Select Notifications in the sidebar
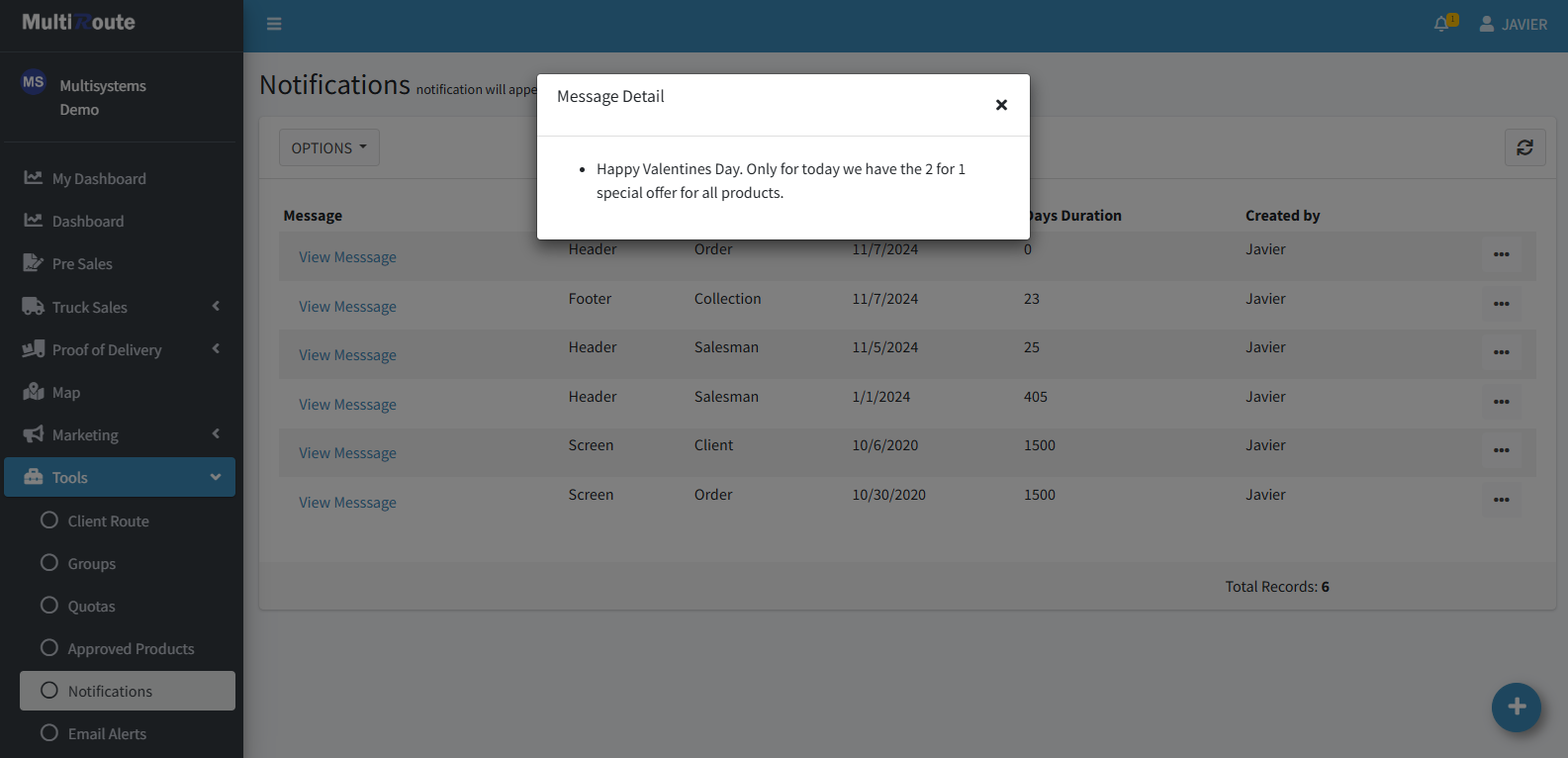 (x=127, y=691)
